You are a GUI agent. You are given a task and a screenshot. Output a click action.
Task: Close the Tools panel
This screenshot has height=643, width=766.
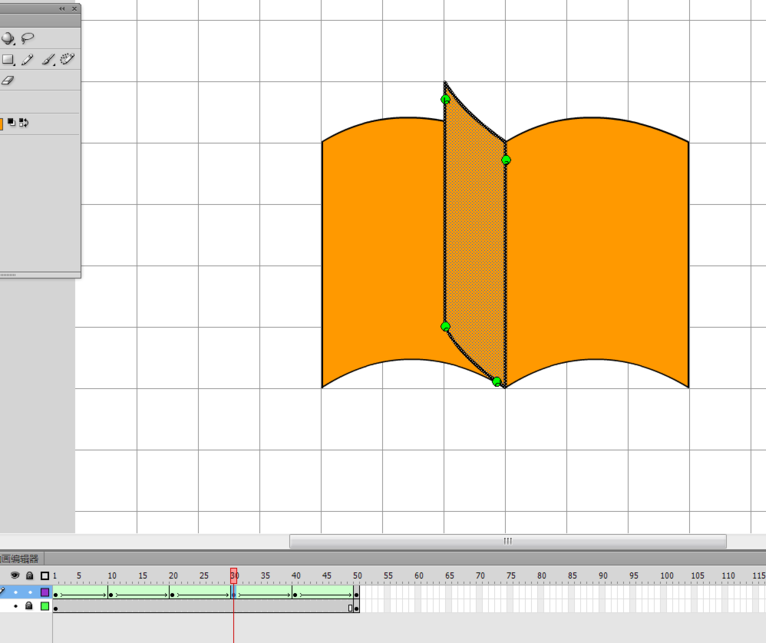coord(74,8)
